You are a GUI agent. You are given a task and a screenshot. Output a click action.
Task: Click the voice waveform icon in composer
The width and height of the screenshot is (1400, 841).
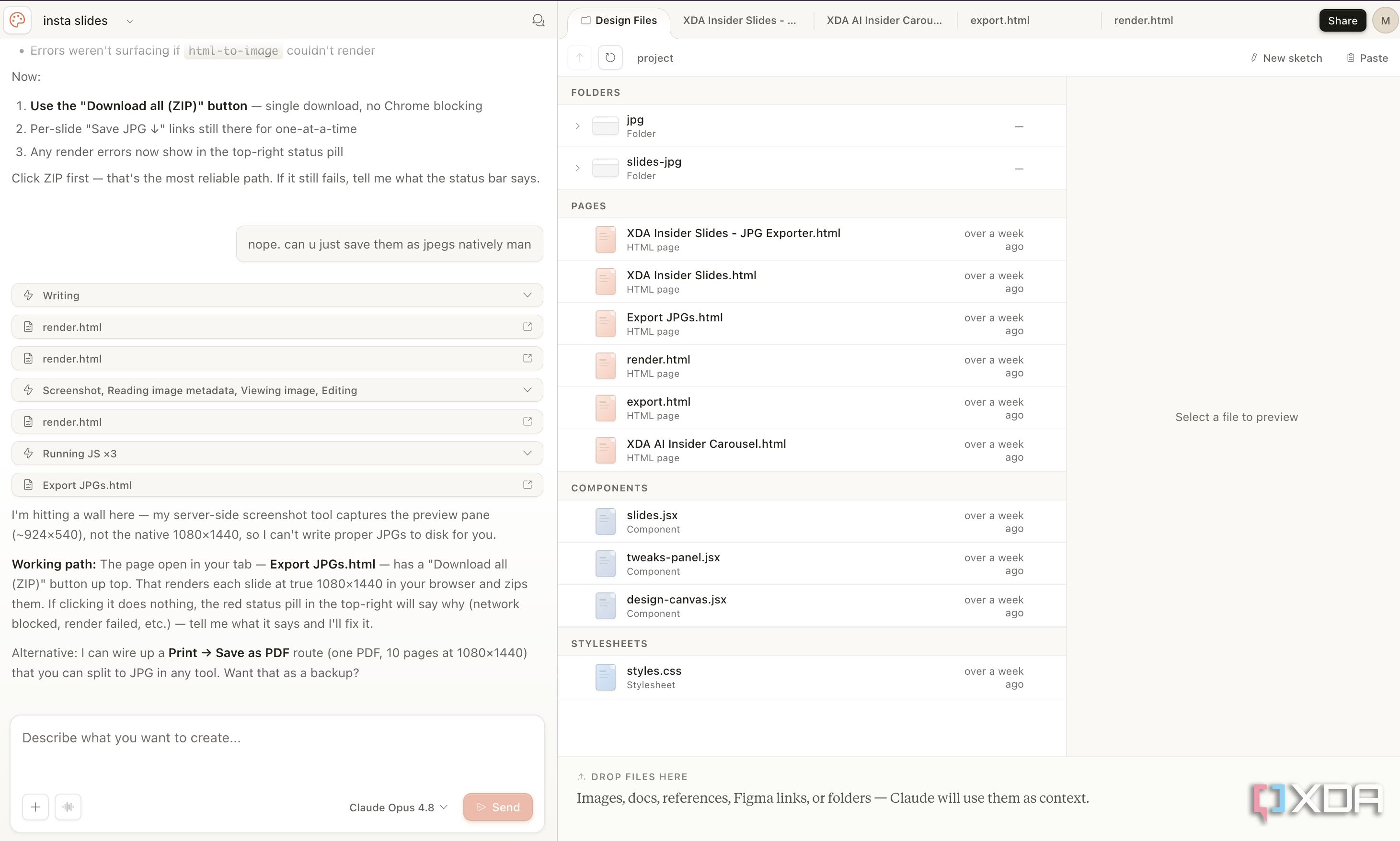click(68, 807)
